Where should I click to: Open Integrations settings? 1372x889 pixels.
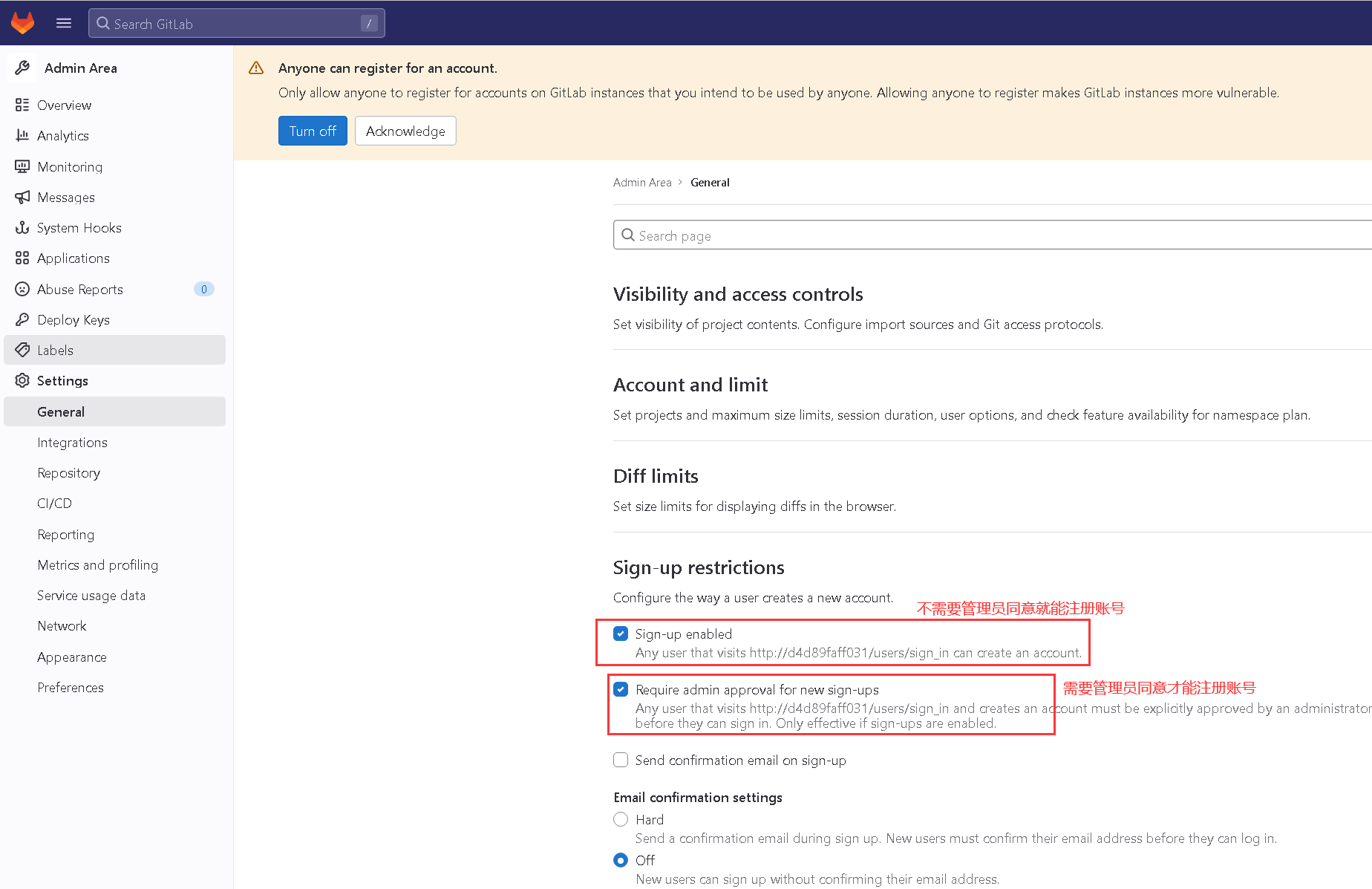[x=115, y=442]
